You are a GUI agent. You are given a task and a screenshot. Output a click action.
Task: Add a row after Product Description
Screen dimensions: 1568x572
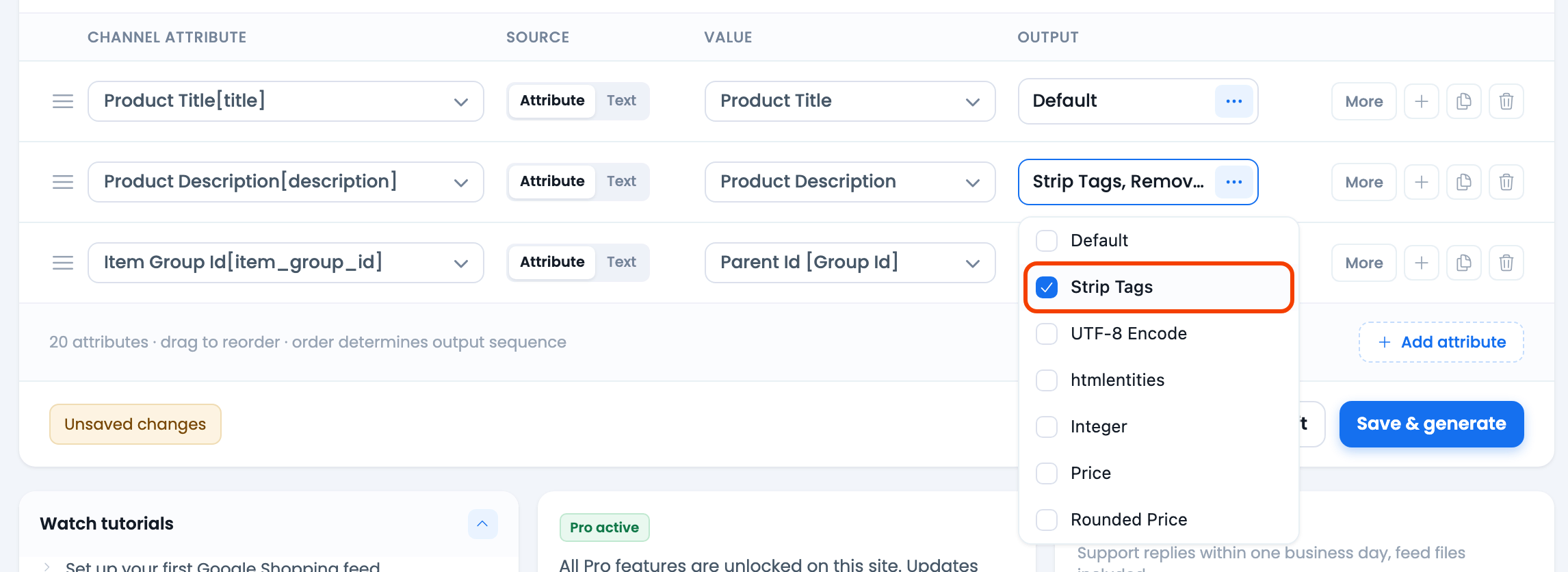(1422, 182)
